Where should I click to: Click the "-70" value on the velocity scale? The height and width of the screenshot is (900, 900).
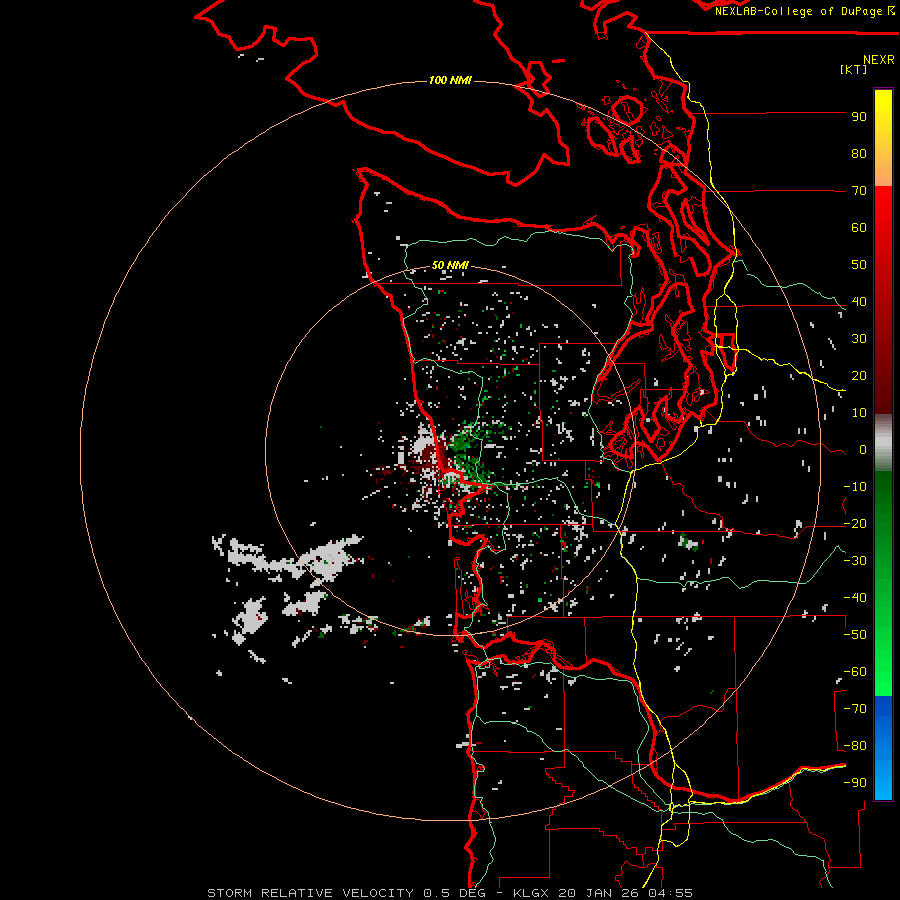855,709
